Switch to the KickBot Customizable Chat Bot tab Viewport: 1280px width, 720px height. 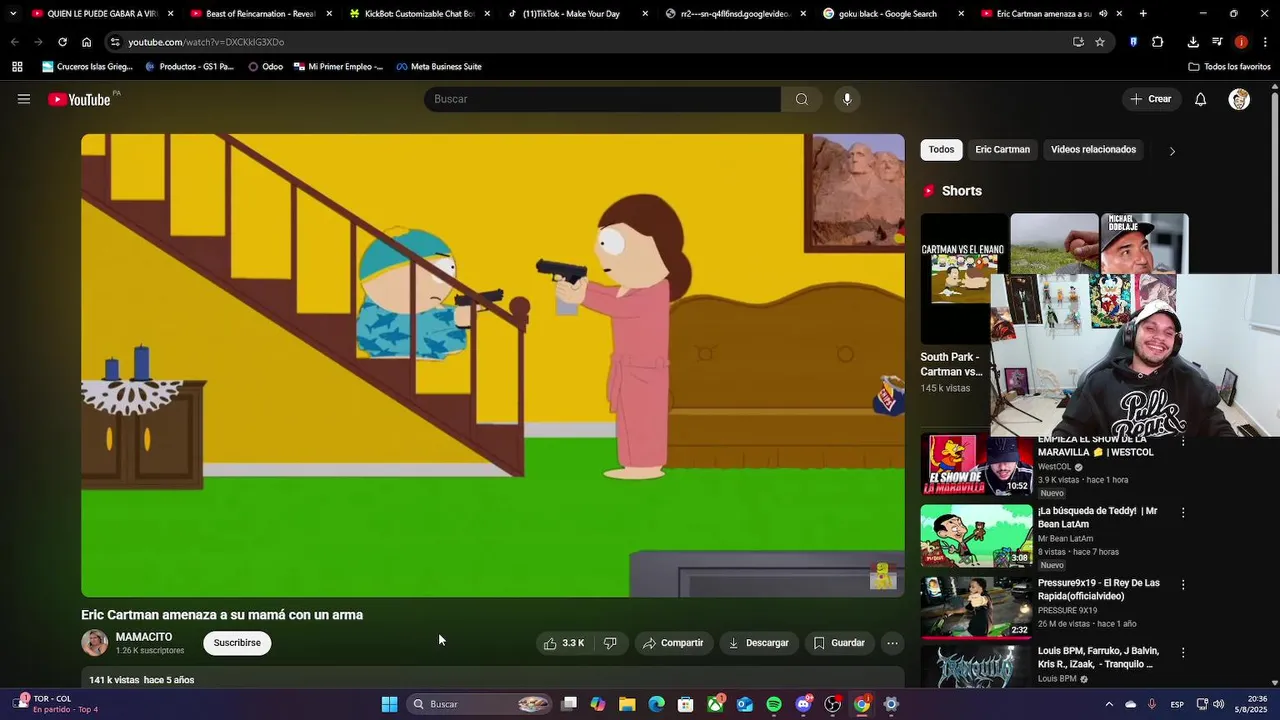pyautogui.click(x=419, y=14)
